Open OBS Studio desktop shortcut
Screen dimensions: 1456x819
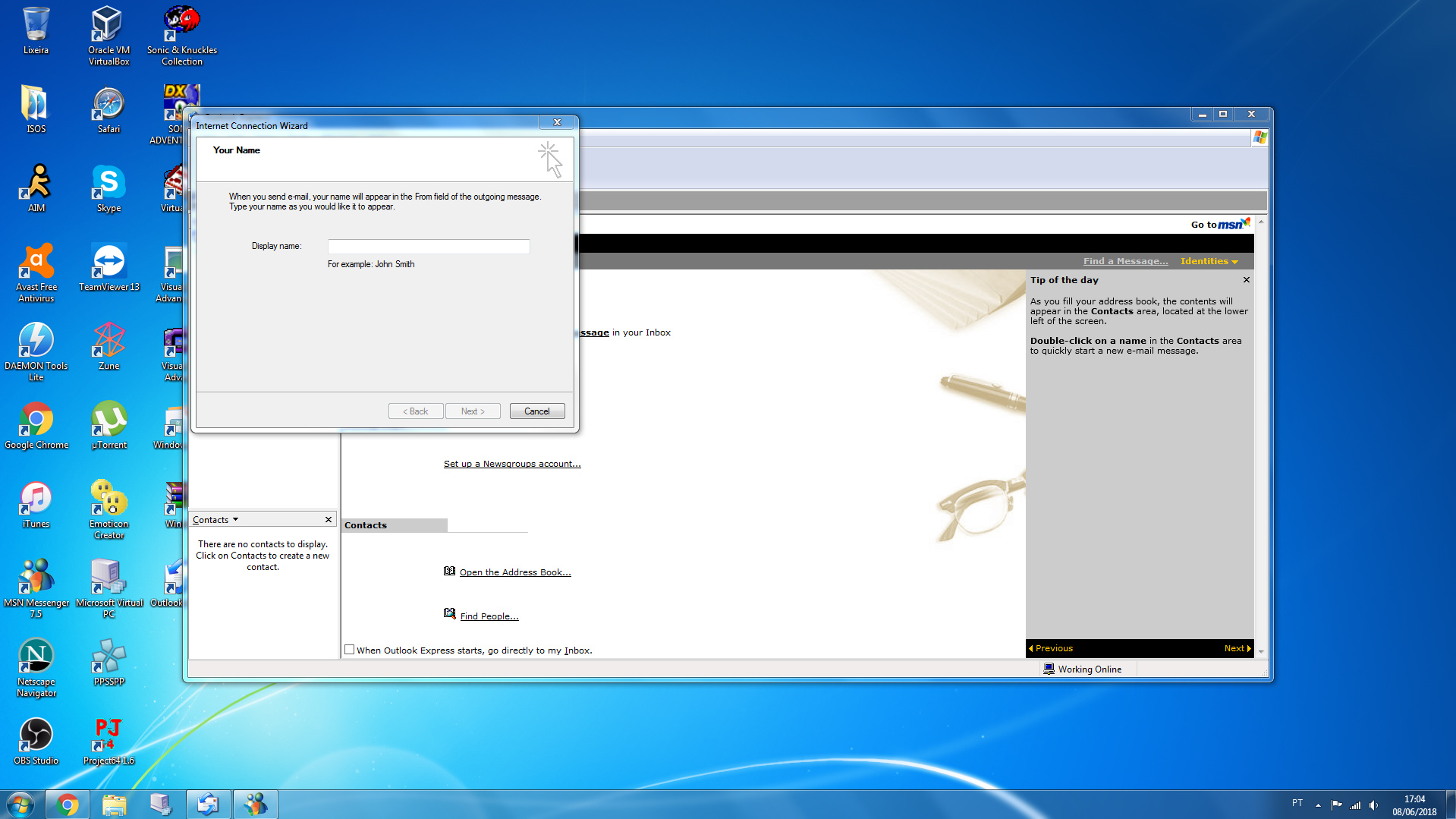pyautogui.click(x=36, y=740)
